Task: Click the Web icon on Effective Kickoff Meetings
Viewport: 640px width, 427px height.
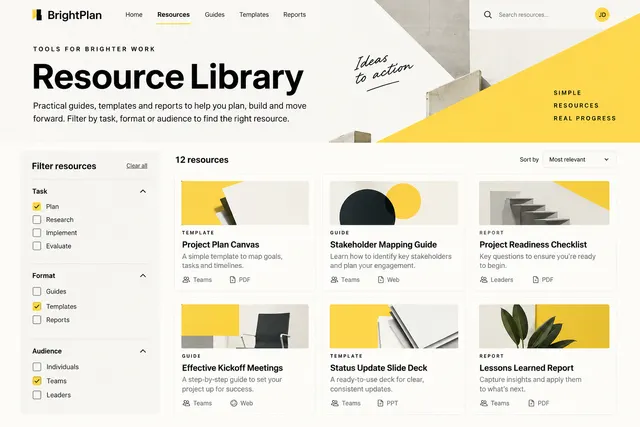Action: [233, 403]
